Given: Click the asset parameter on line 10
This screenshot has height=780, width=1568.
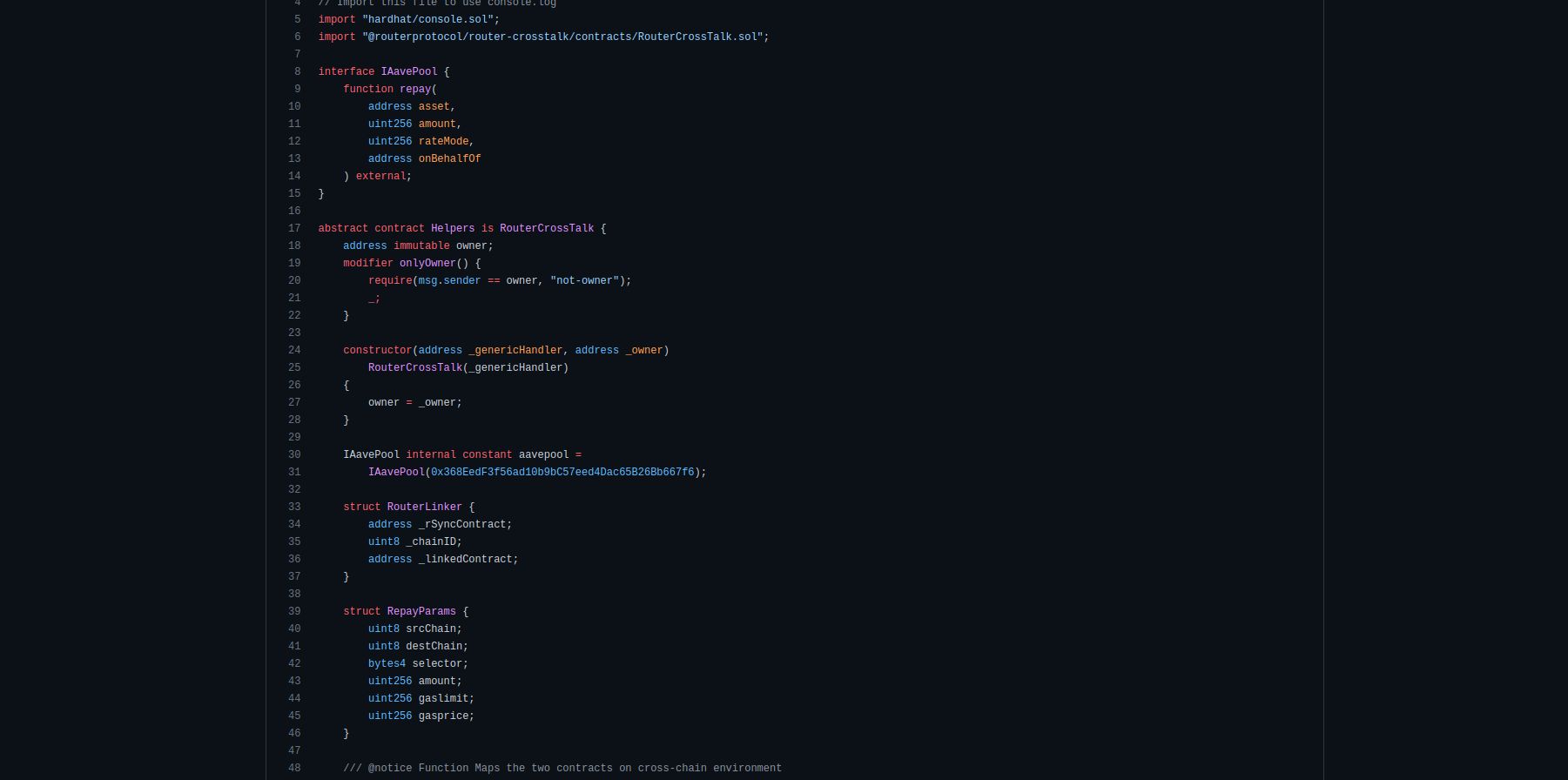Looking at the screenshot, I should coord(434,106).
